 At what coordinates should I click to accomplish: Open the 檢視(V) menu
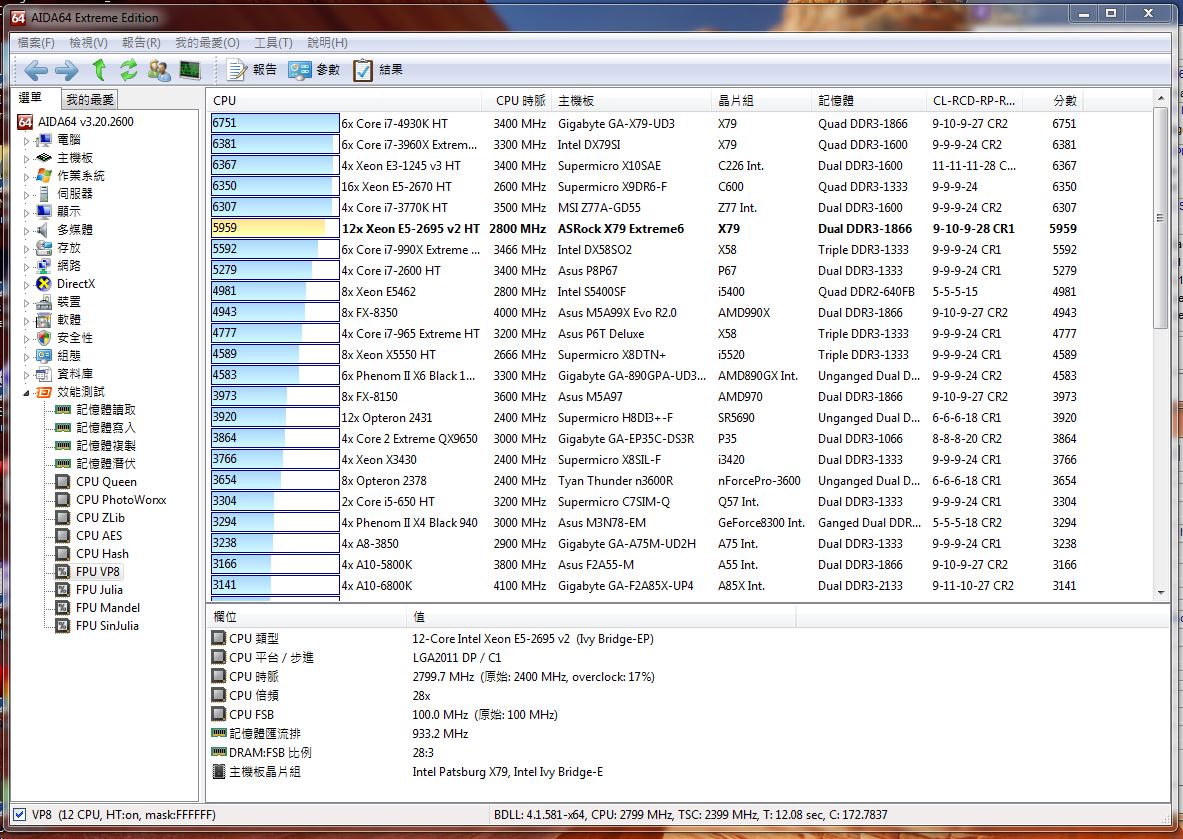88,43
